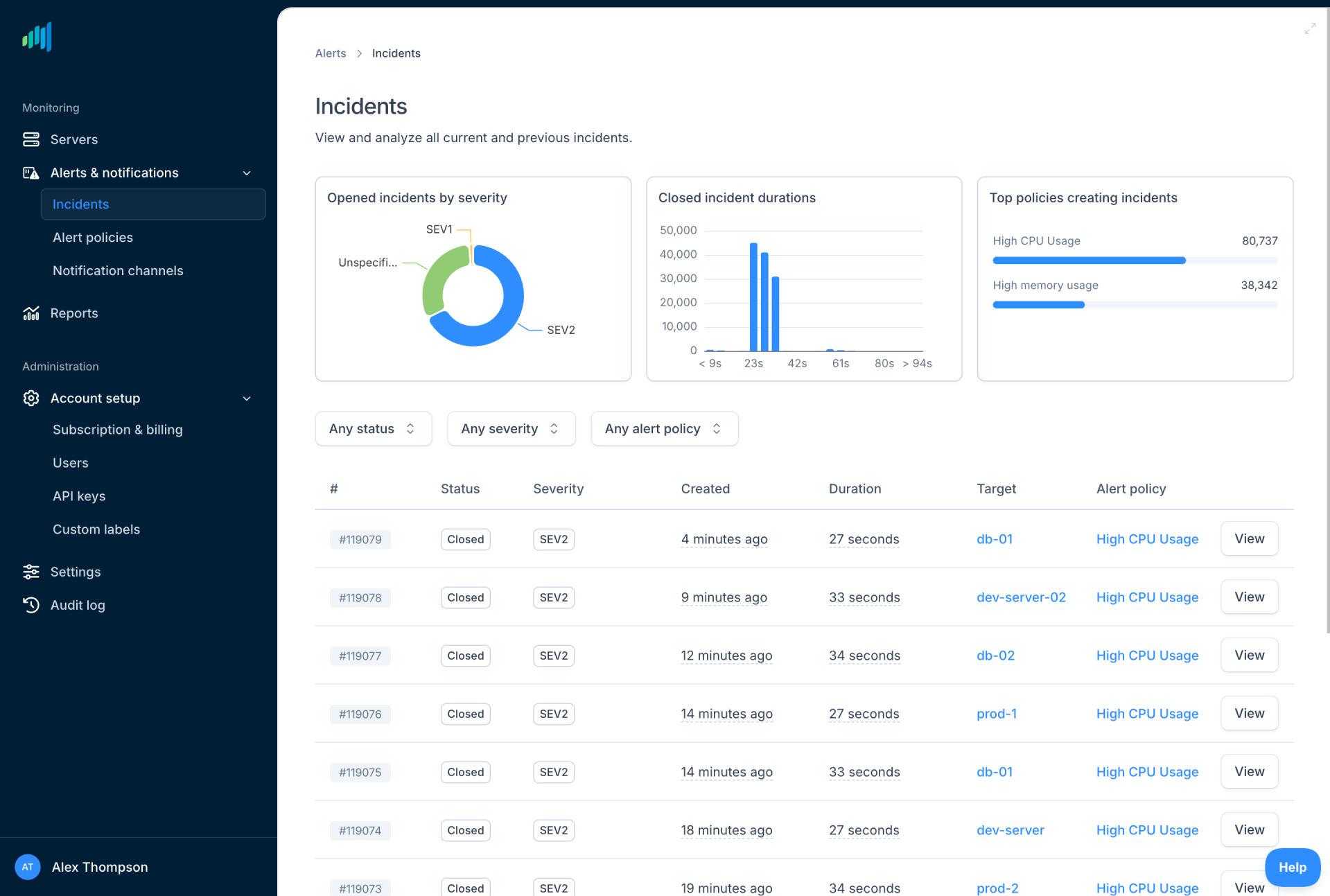Go to Notification channels

(118, 270)
